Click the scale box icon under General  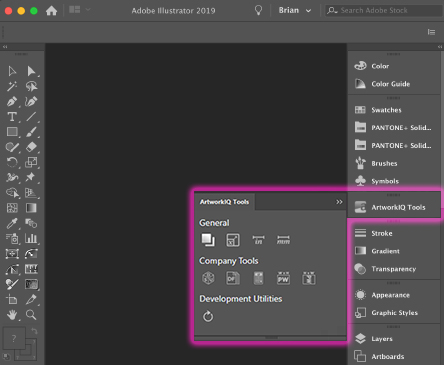tap(233, 240)
